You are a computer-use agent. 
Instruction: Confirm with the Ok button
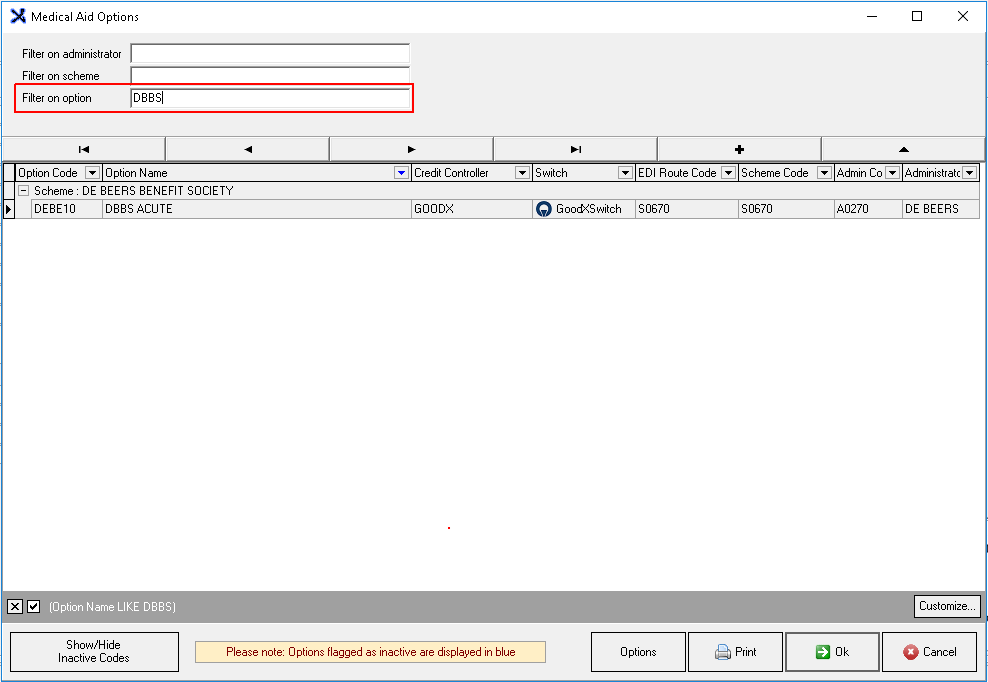832,652
